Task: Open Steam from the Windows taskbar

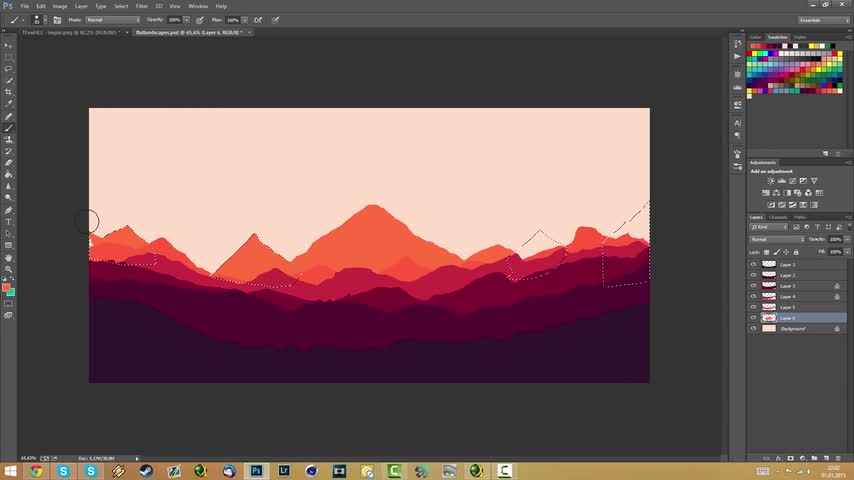Action: pyautogui.click(x=146, y=471)
